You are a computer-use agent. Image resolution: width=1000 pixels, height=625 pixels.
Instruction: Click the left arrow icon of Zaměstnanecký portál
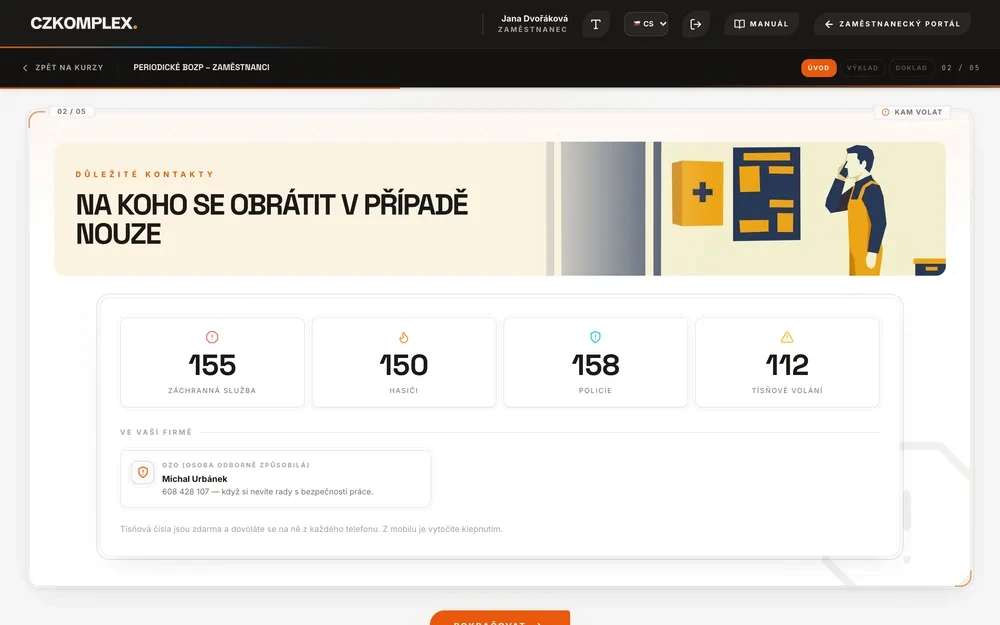[x=828, y=24]
